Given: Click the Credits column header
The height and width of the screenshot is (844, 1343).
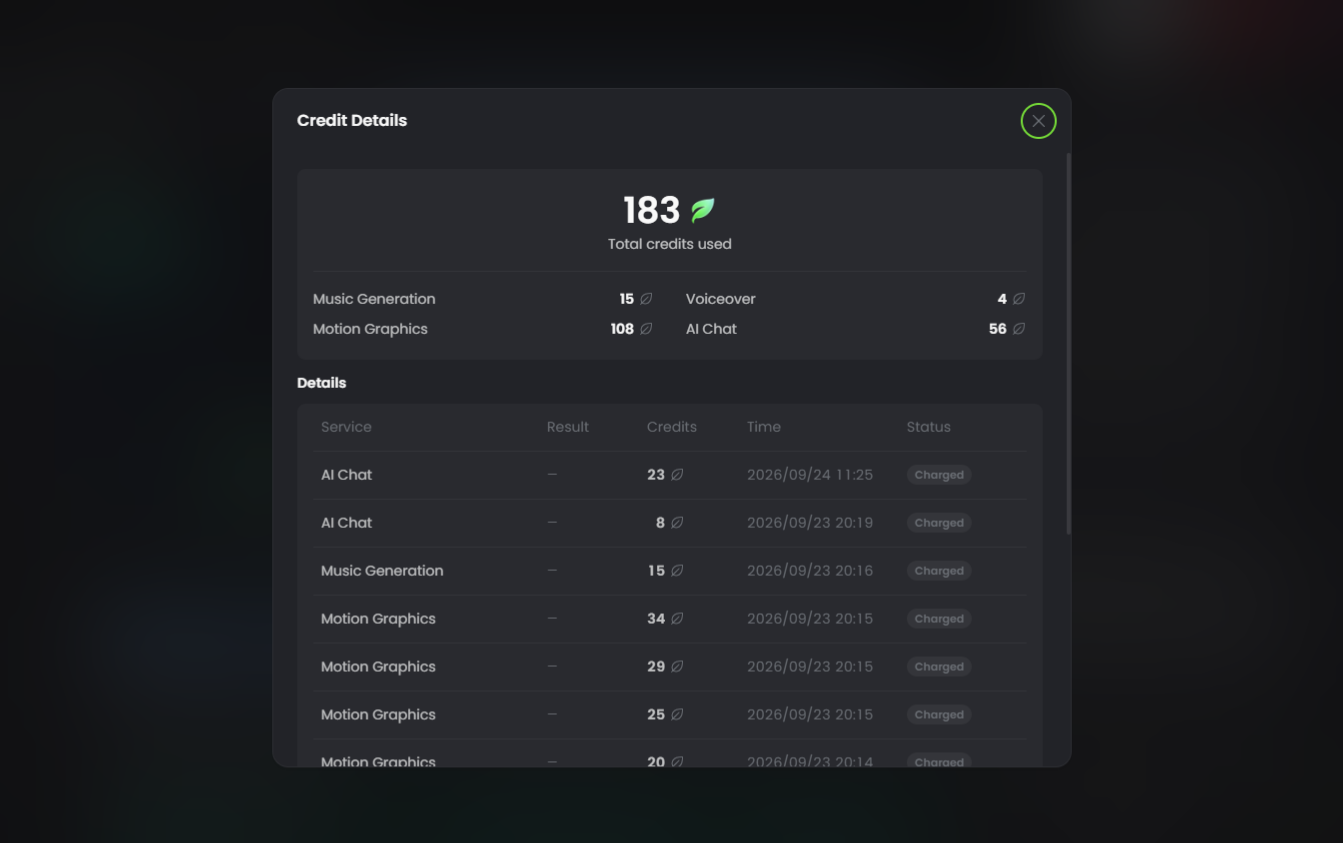Looking at the screenshot, I should tap(672, 427).
